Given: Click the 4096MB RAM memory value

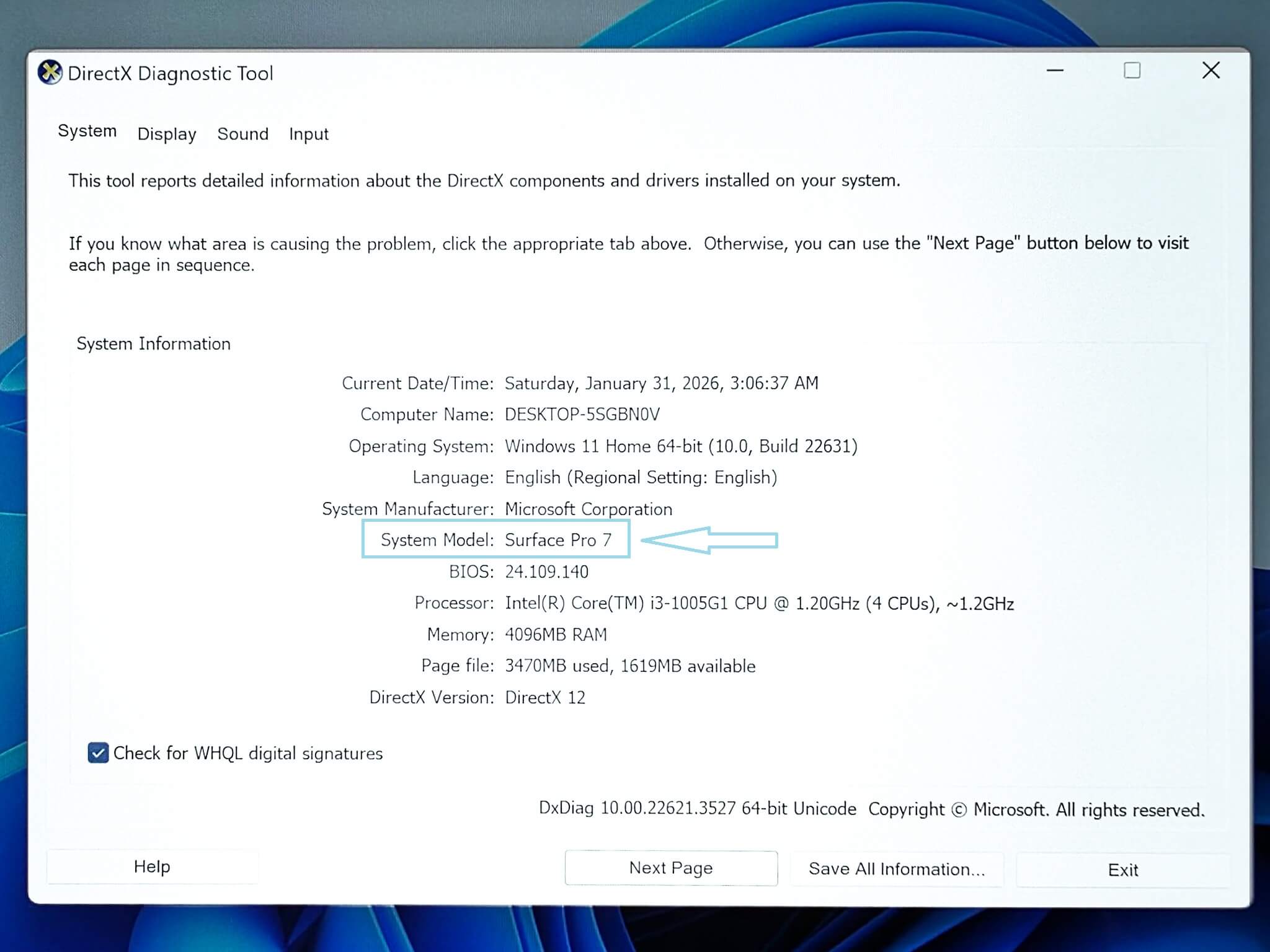Looking at the screenshot, I should point(556,635).
